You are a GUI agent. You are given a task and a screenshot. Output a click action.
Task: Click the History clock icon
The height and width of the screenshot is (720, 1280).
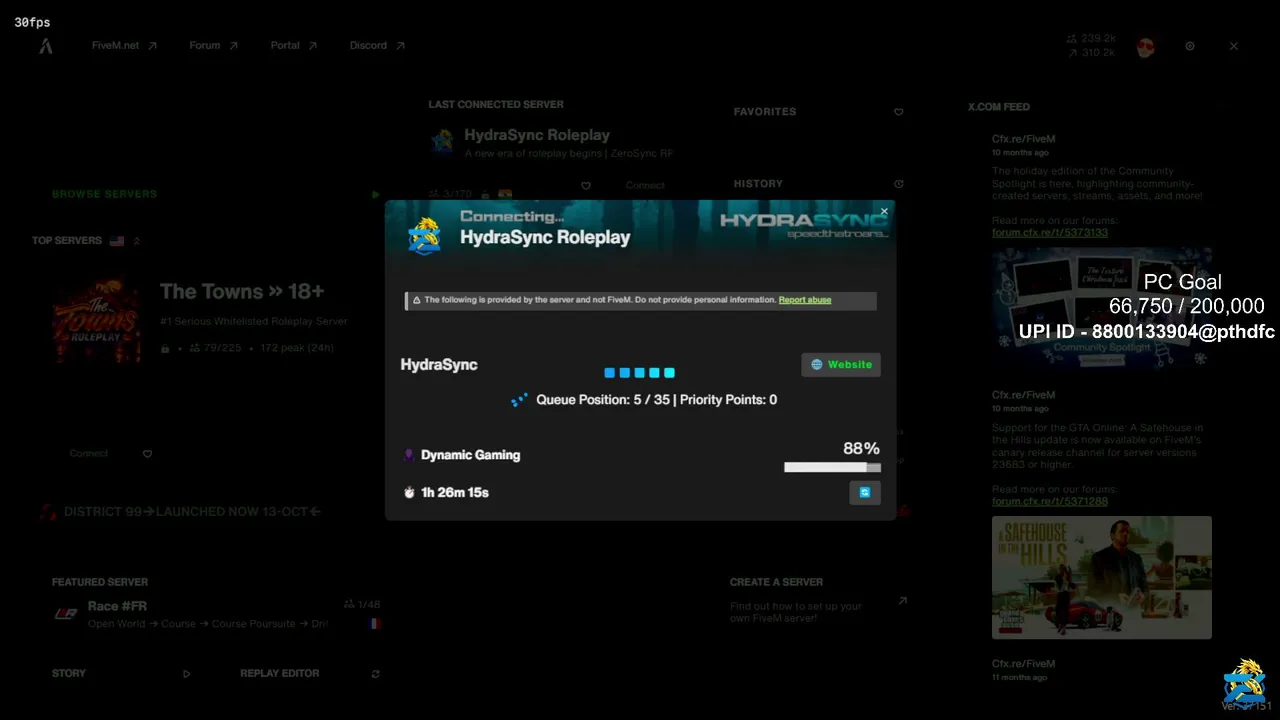899,184
